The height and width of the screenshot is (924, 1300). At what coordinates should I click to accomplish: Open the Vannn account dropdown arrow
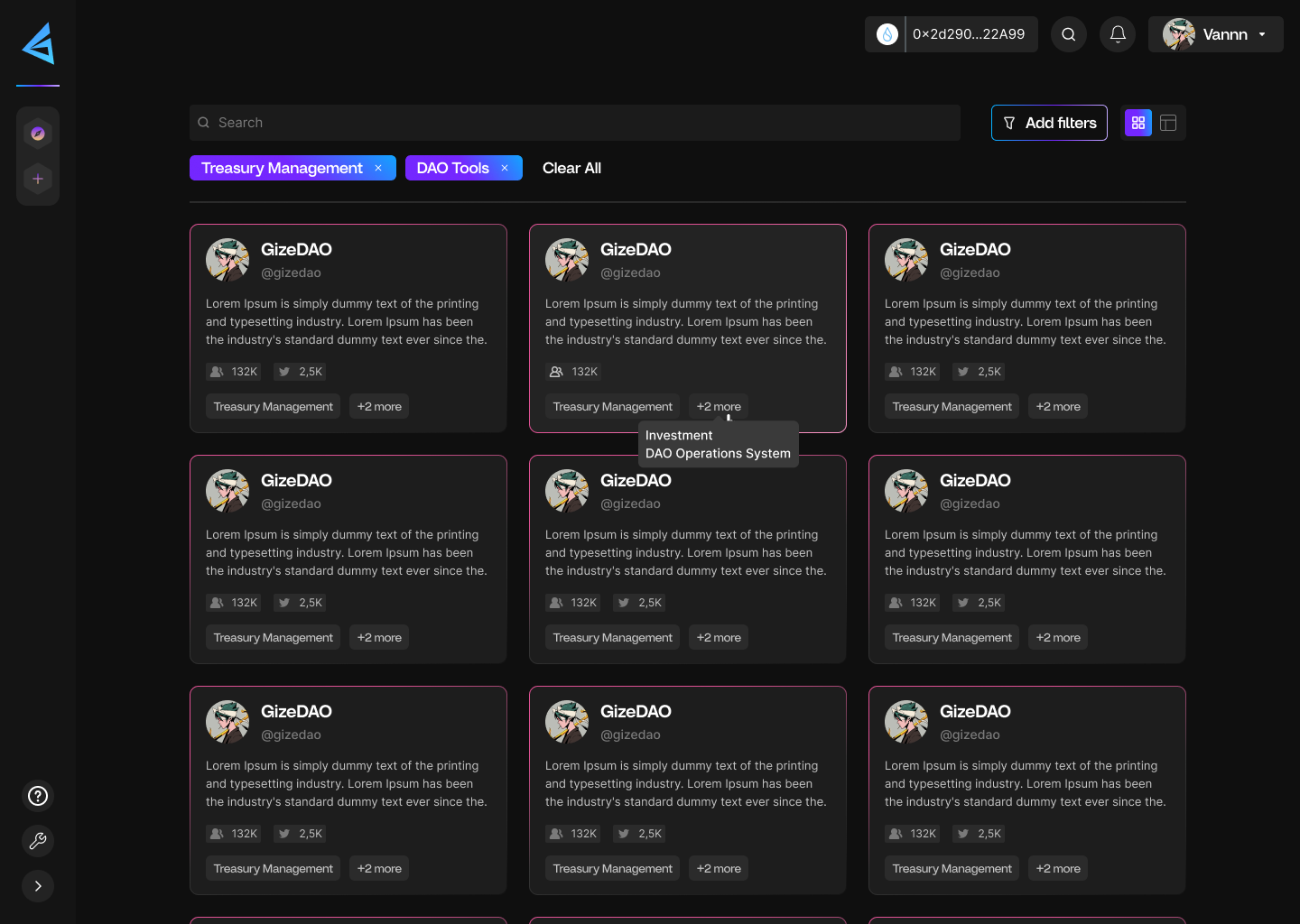pyautogui.click(x=1262, y=34)
